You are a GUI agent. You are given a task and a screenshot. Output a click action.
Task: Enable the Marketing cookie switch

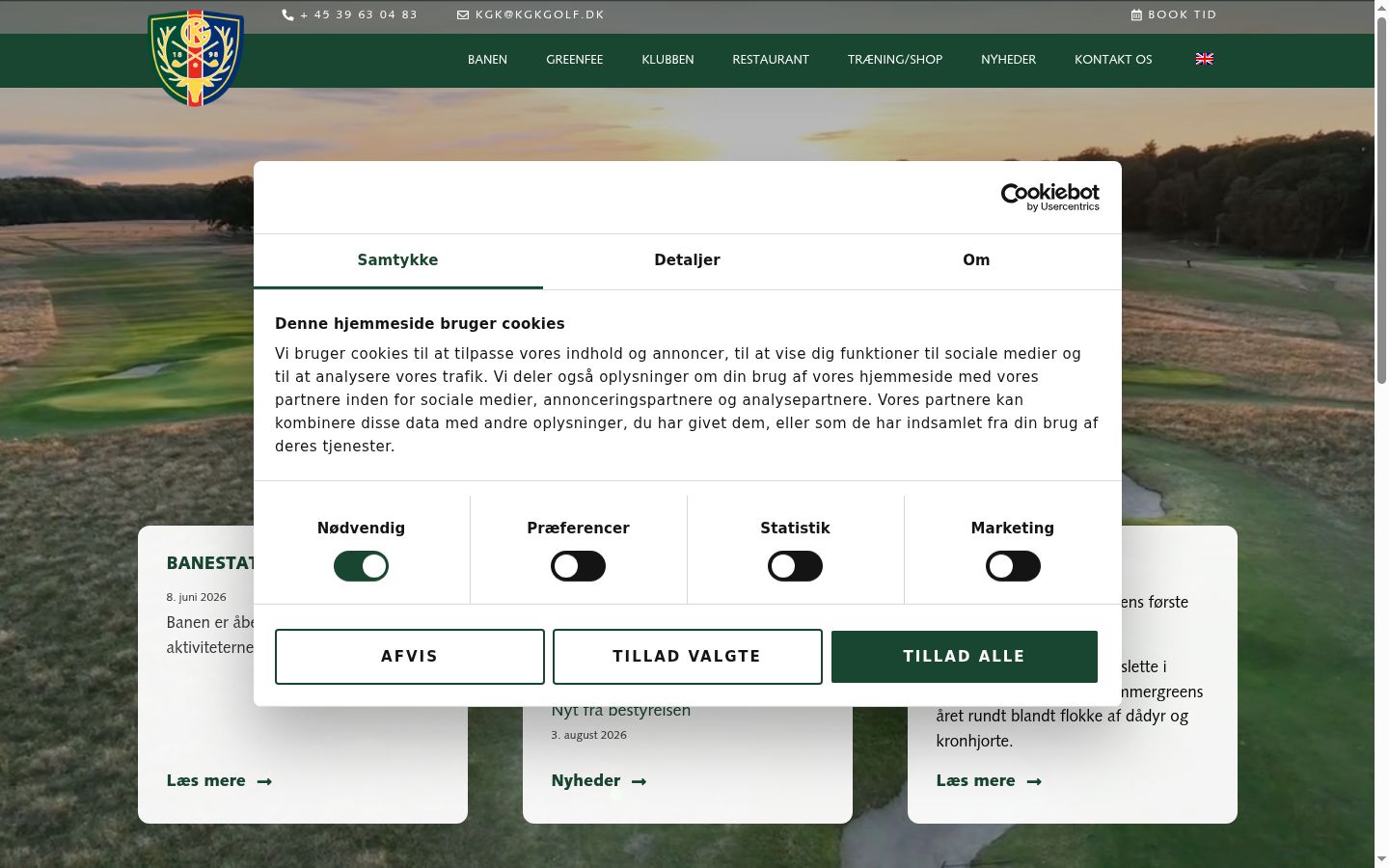click(1013, 566)
